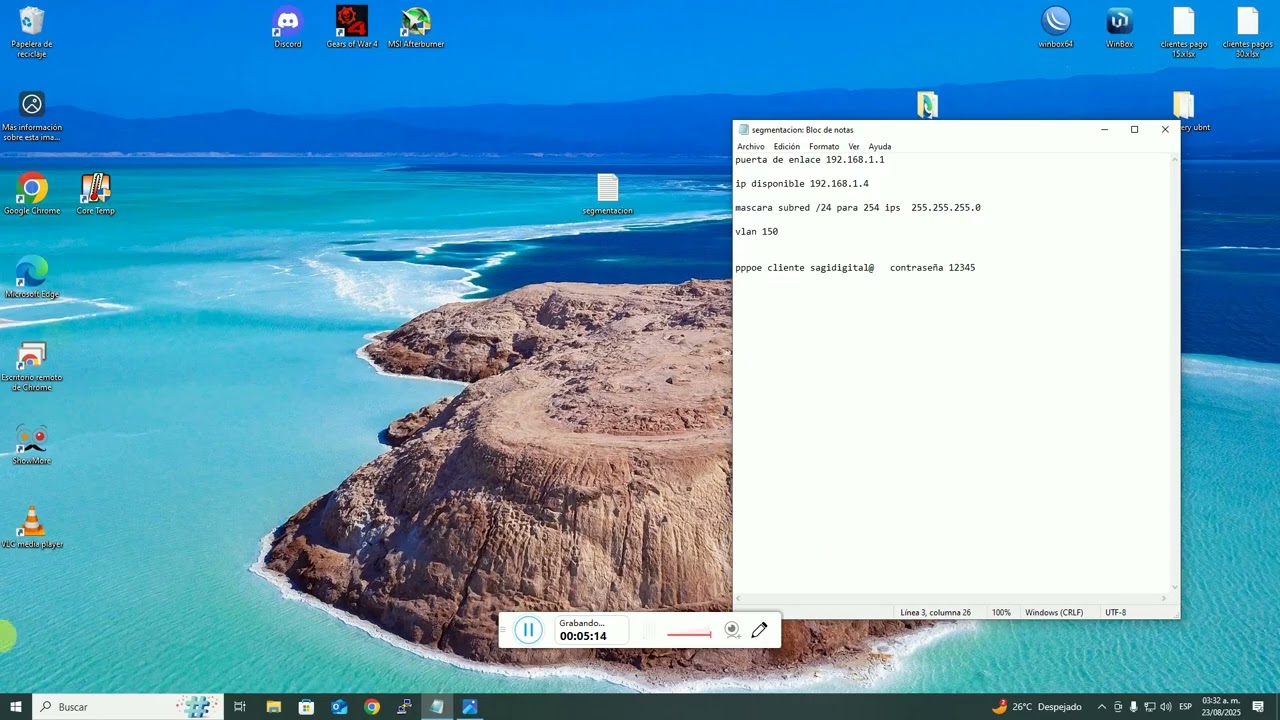
Task: Open the recorder pencil annotation tool
Action: tap(759, 630)
